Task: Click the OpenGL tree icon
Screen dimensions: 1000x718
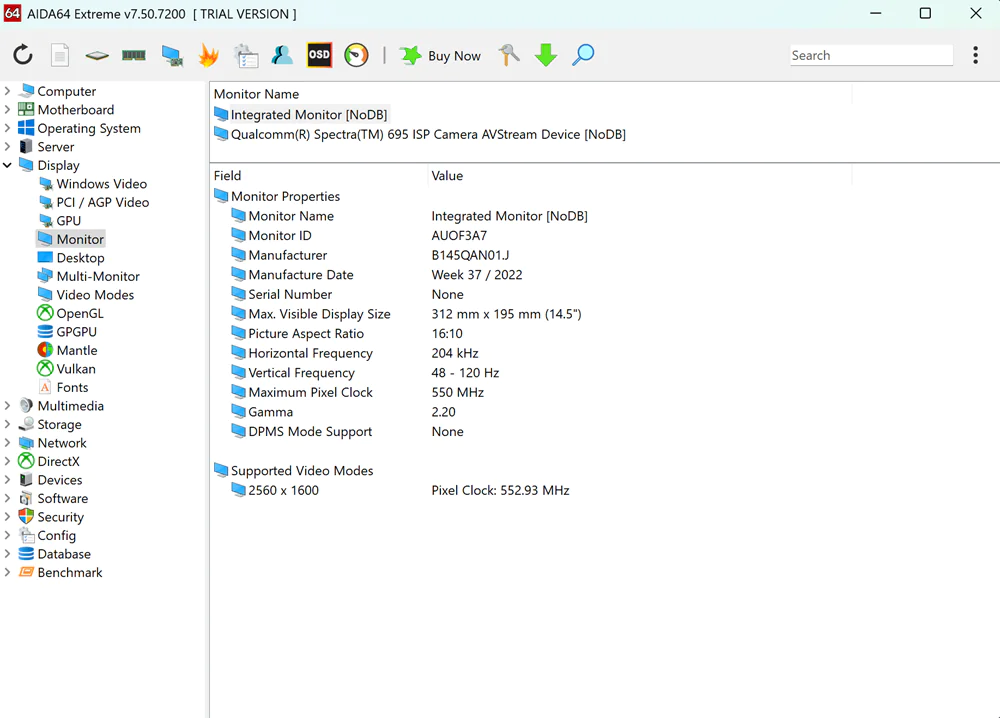Action: pyautogui.click(x=45, y=313)
